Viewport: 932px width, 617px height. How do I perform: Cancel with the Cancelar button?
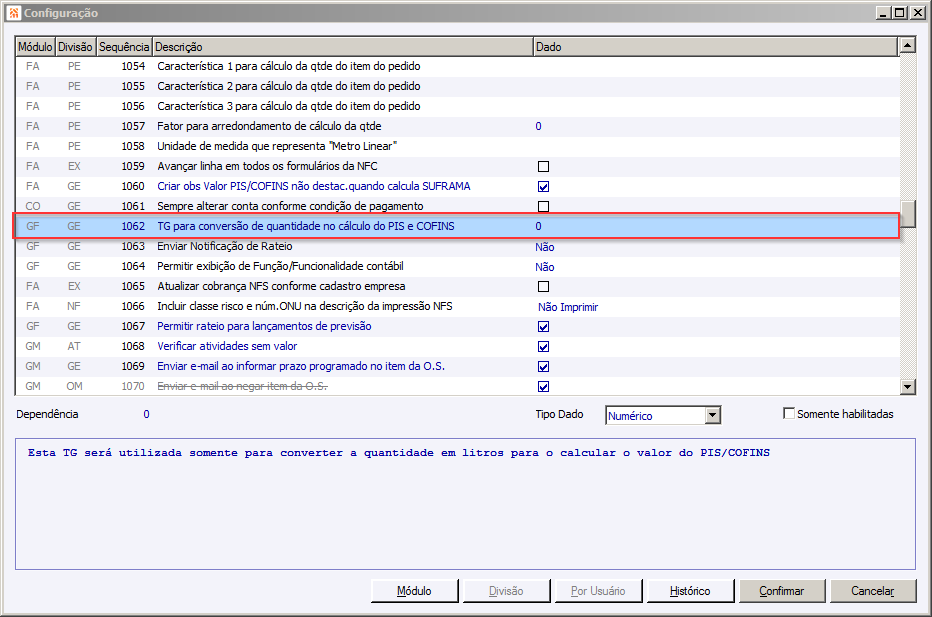pyautogui.click(x=873, y=591)
